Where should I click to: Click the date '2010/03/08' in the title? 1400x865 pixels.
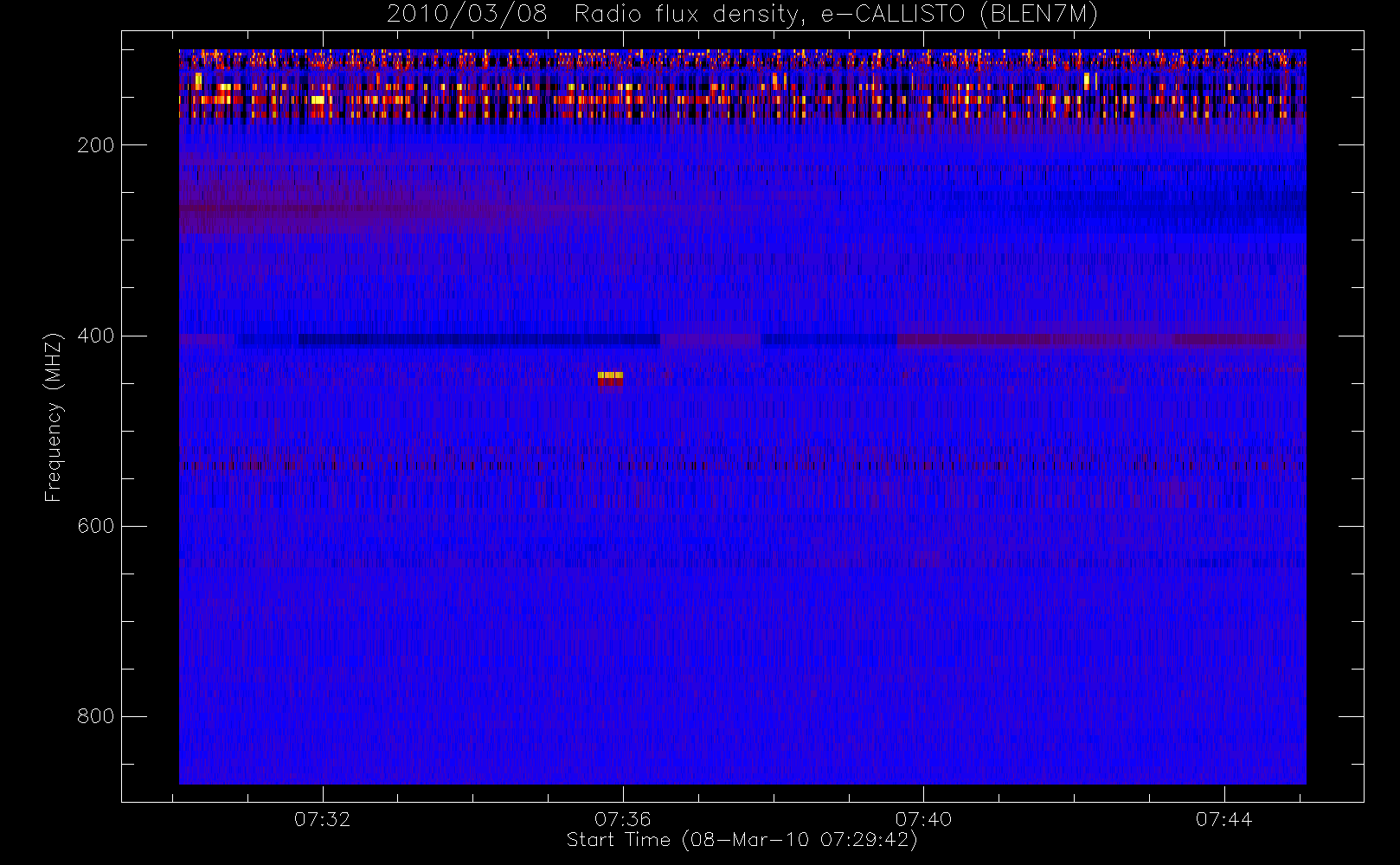(x=467, y=15)
